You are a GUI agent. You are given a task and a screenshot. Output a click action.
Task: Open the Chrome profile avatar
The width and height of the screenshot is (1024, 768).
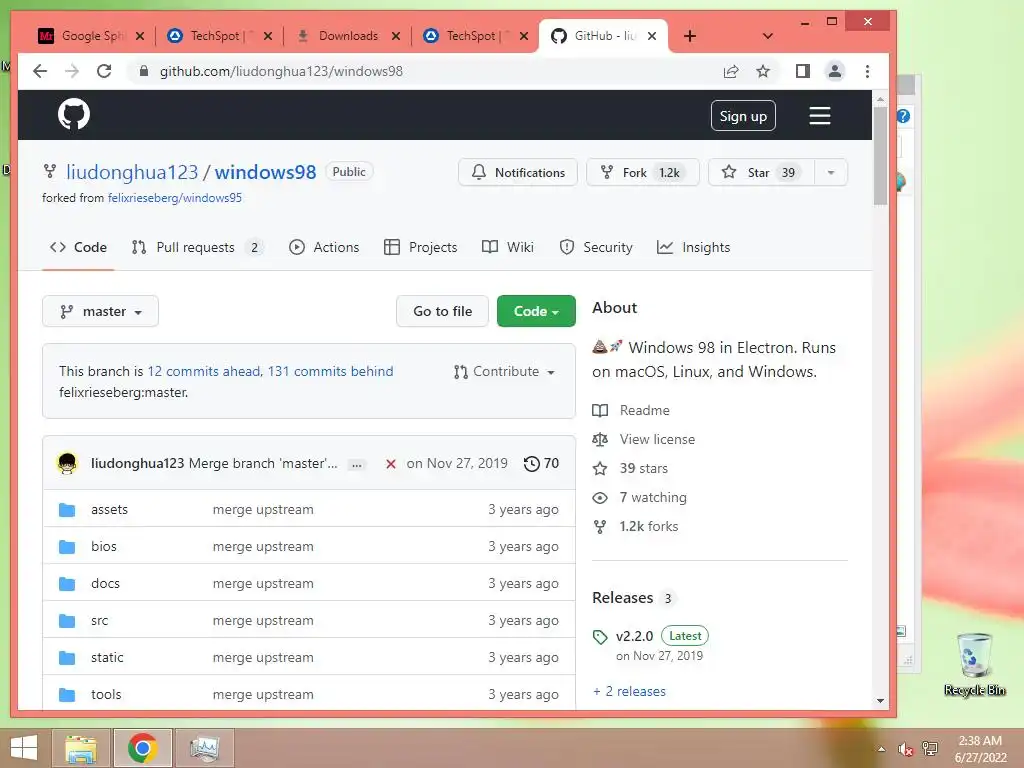(x=835, y=71)
